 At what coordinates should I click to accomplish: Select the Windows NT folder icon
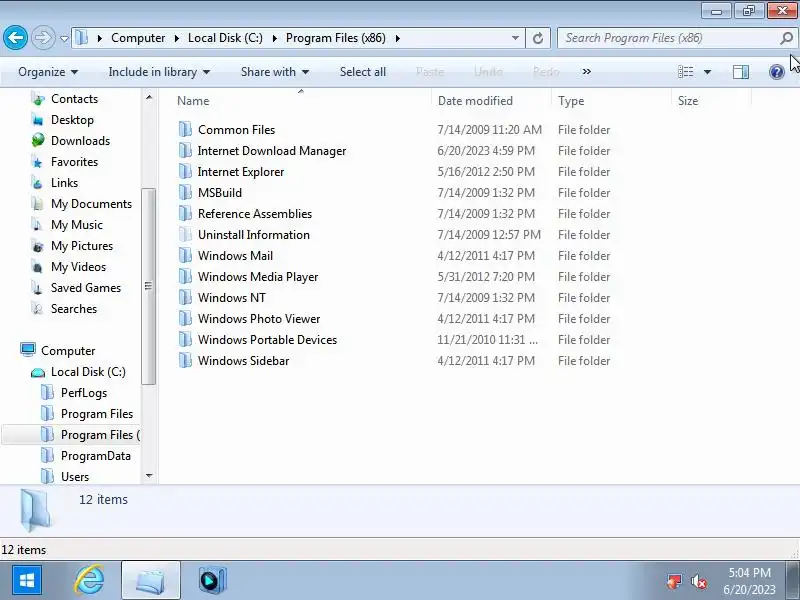[185, 297]
